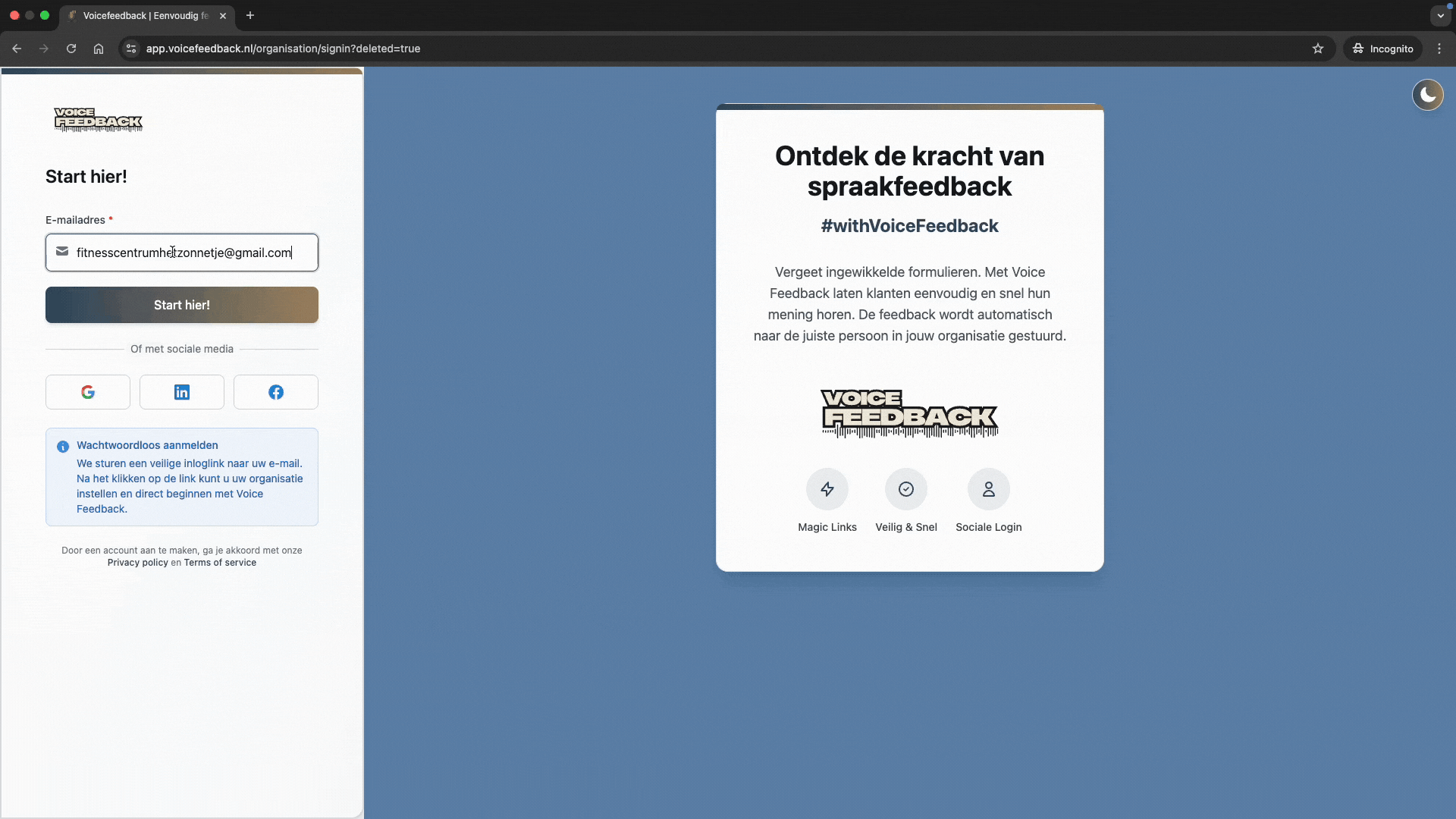The height and width of the screenshot is (819, 1456).
Task: Click the 'Start hier!' page heading
Action: point(86,177)
